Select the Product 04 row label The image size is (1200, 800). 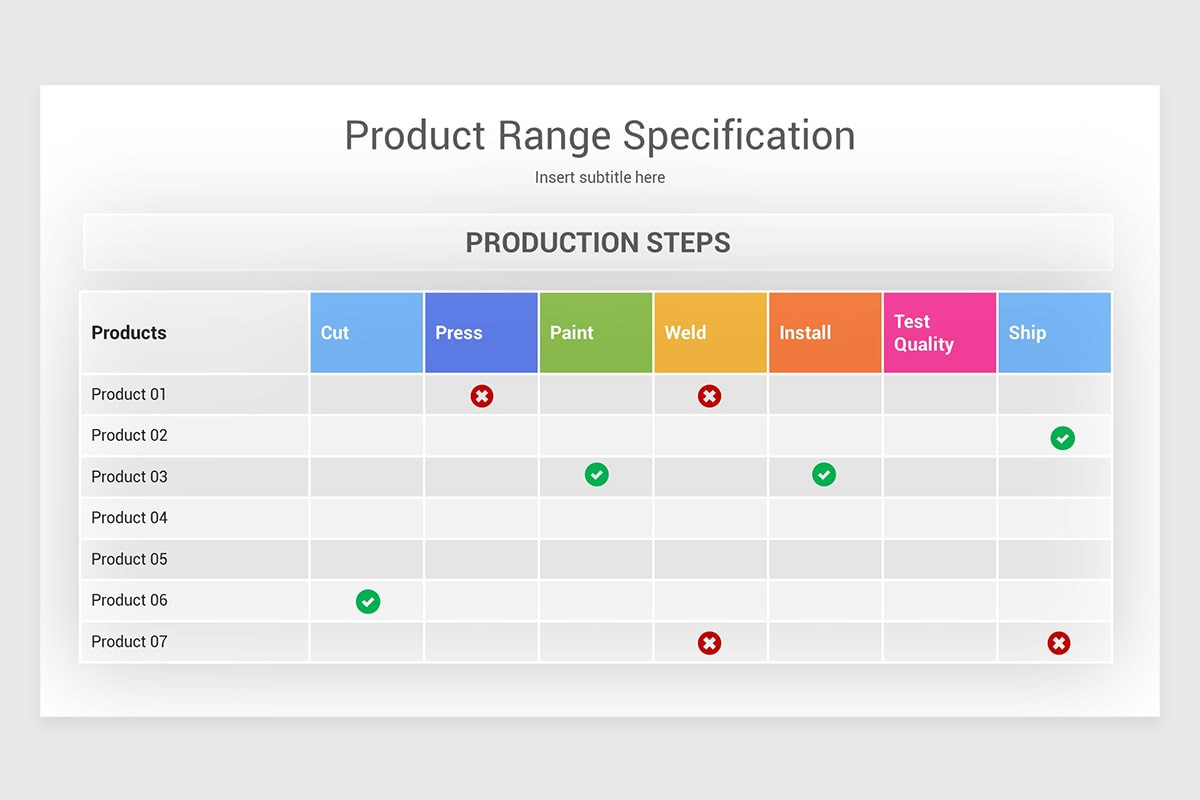click(130, 518)
